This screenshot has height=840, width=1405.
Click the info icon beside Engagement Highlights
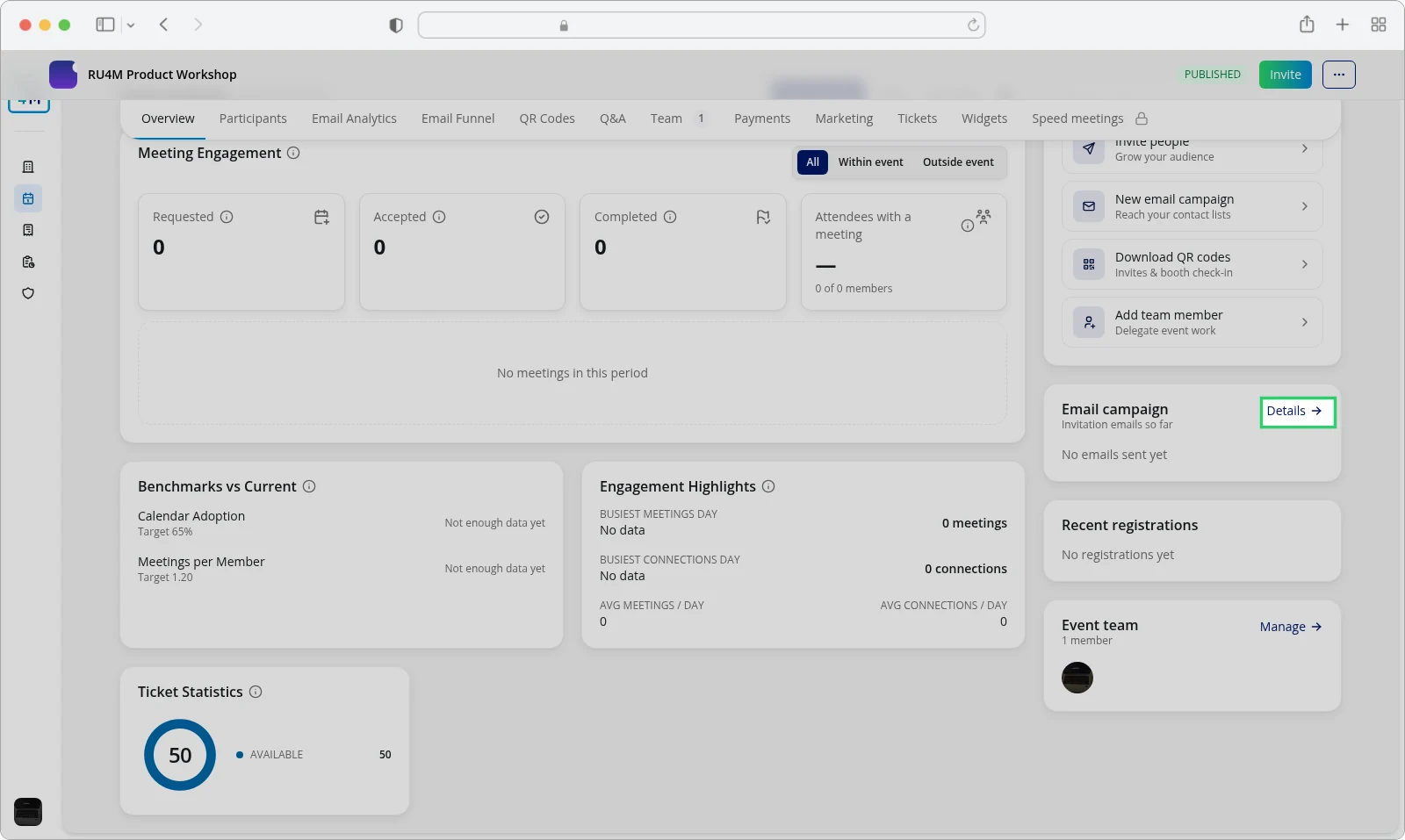[768, 486]
